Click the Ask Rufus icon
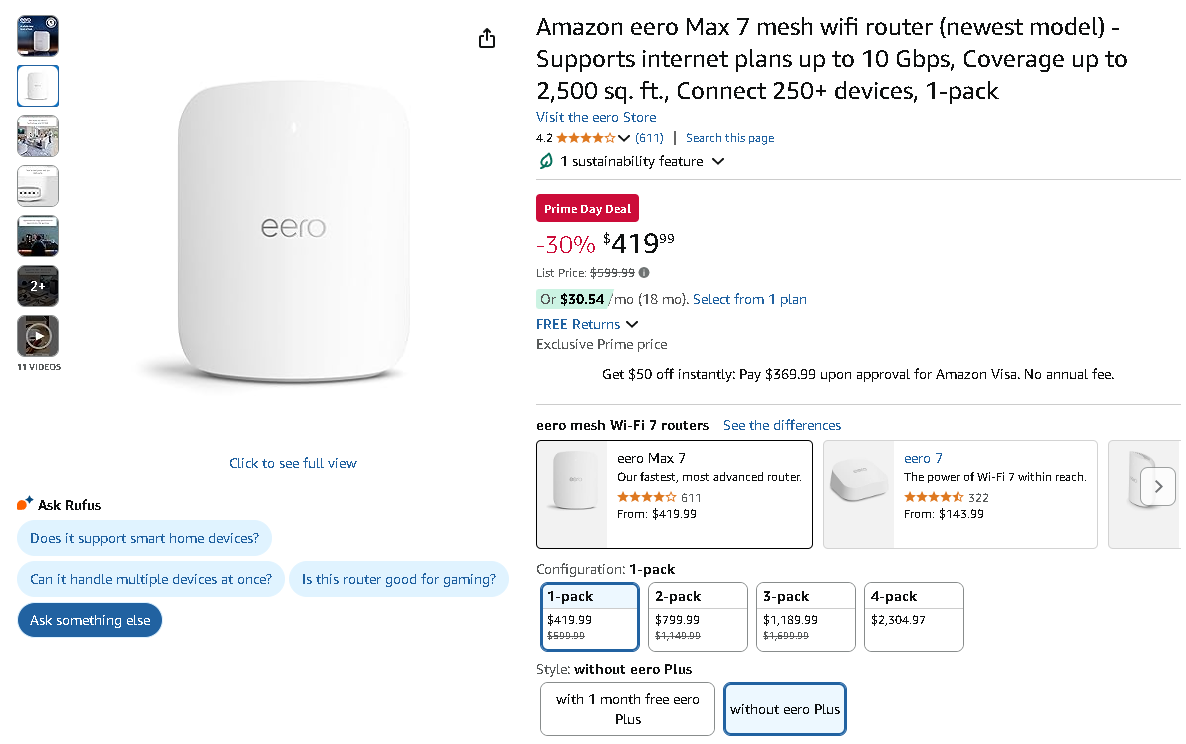1186x744 pixels. tap(25, 504)
